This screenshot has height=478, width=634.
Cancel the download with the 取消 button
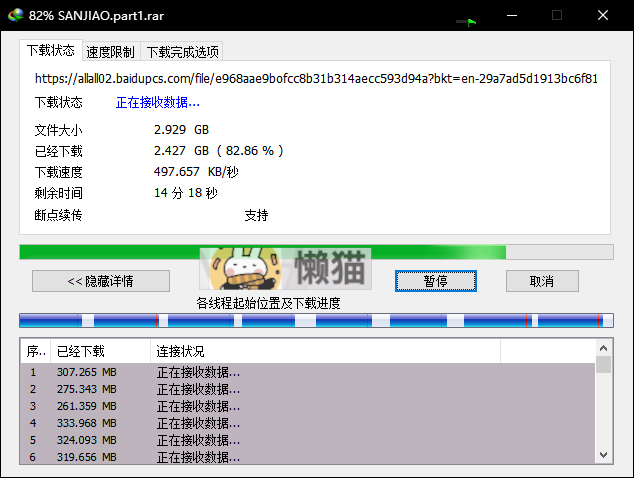tap(541, 281)
